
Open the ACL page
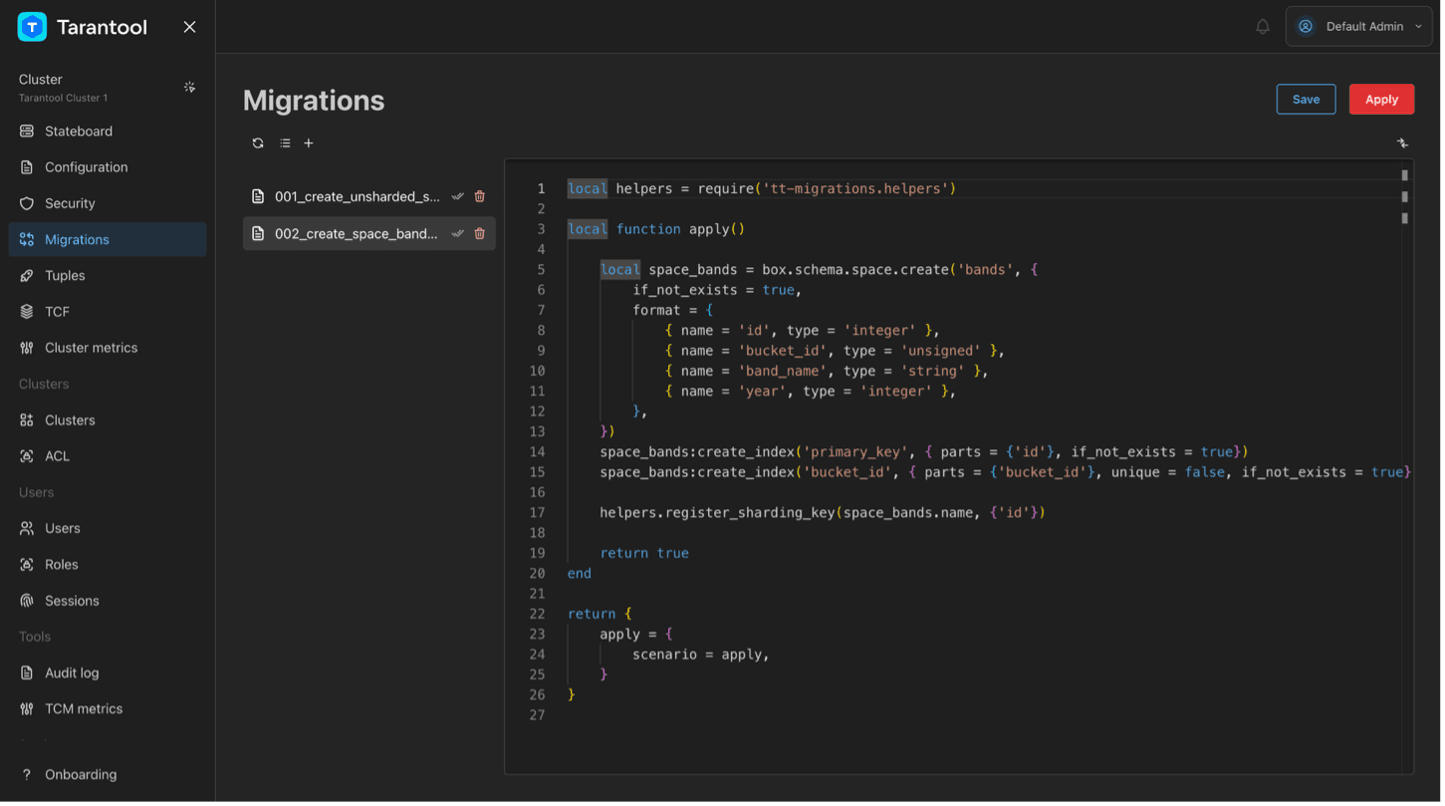click(108, 457)
